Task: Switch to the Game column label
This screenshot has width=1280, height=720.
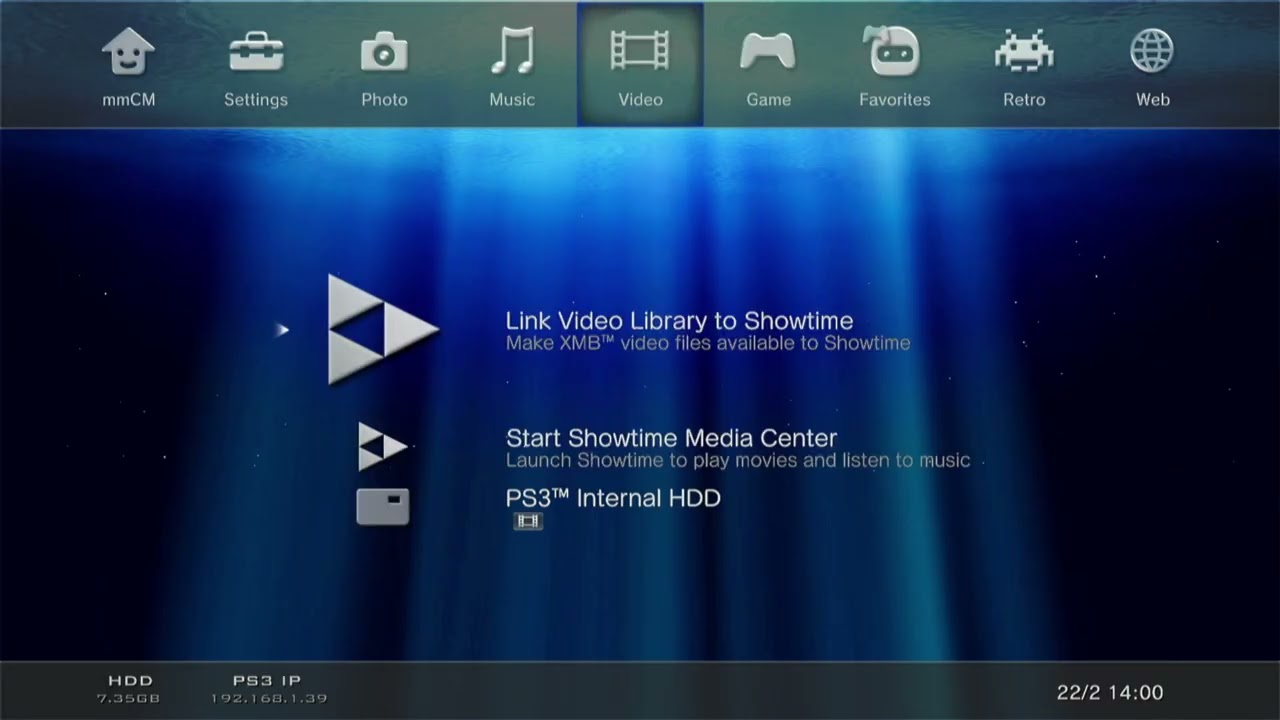Action: (768, 100)
